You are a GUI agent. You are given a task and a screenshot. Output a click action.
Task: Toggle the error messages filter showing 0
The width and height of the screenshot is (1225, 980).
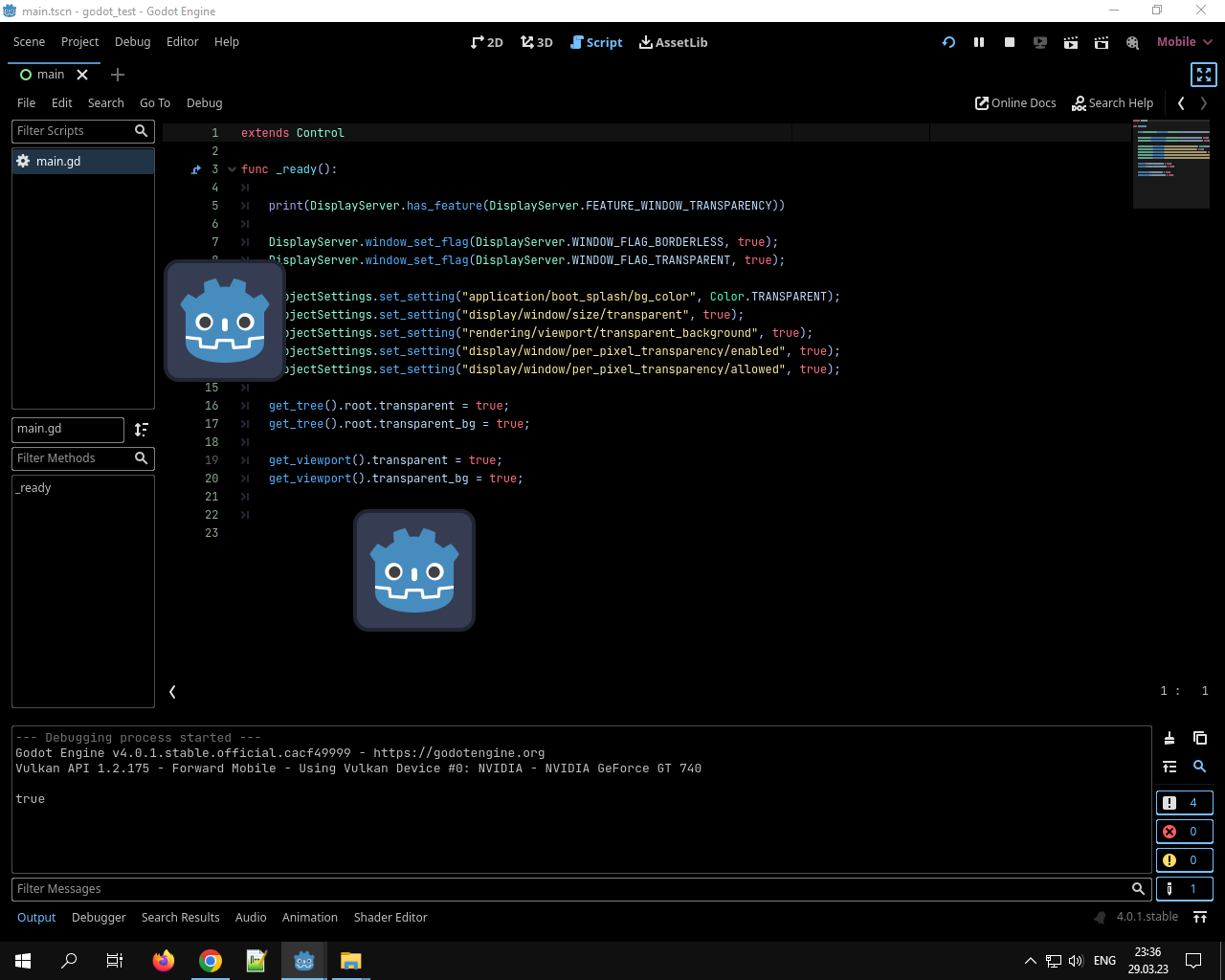1184,831
